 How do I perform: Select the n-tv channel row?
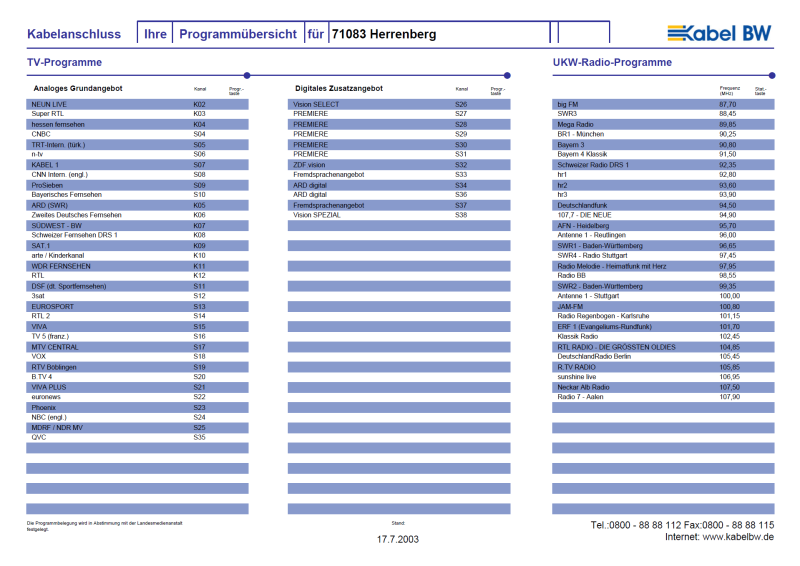pos(137,154)
